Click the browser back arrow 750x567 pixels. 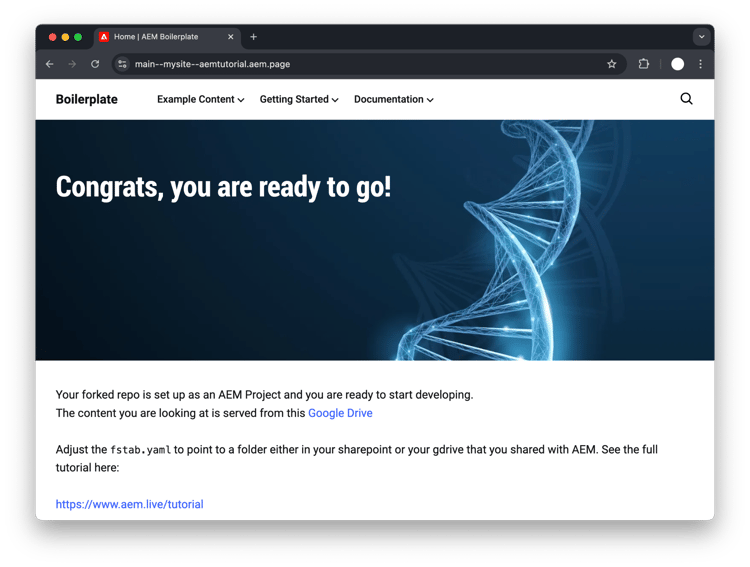pos(50,64)
